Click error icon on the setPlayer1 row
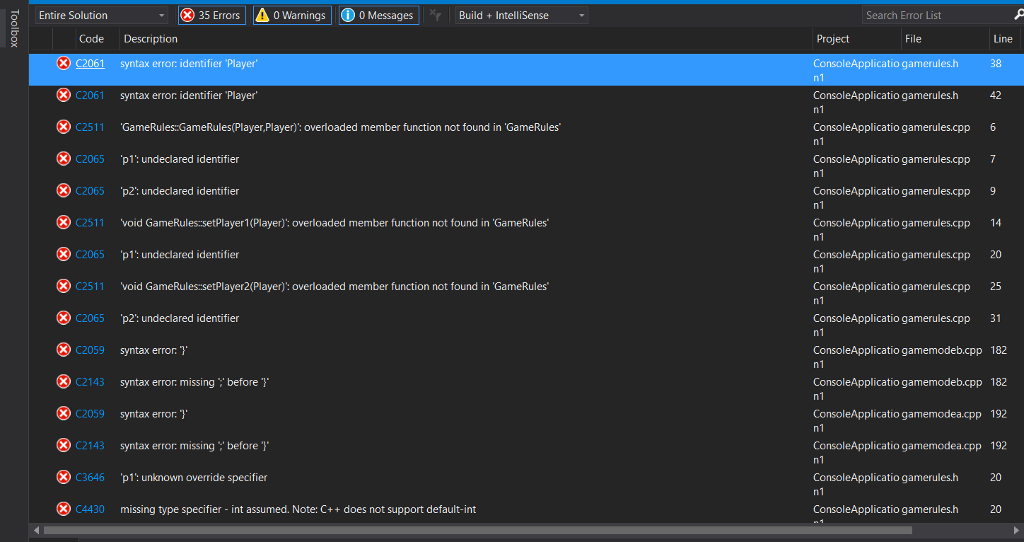This screenshot has width=1024, height=542. 63,223
